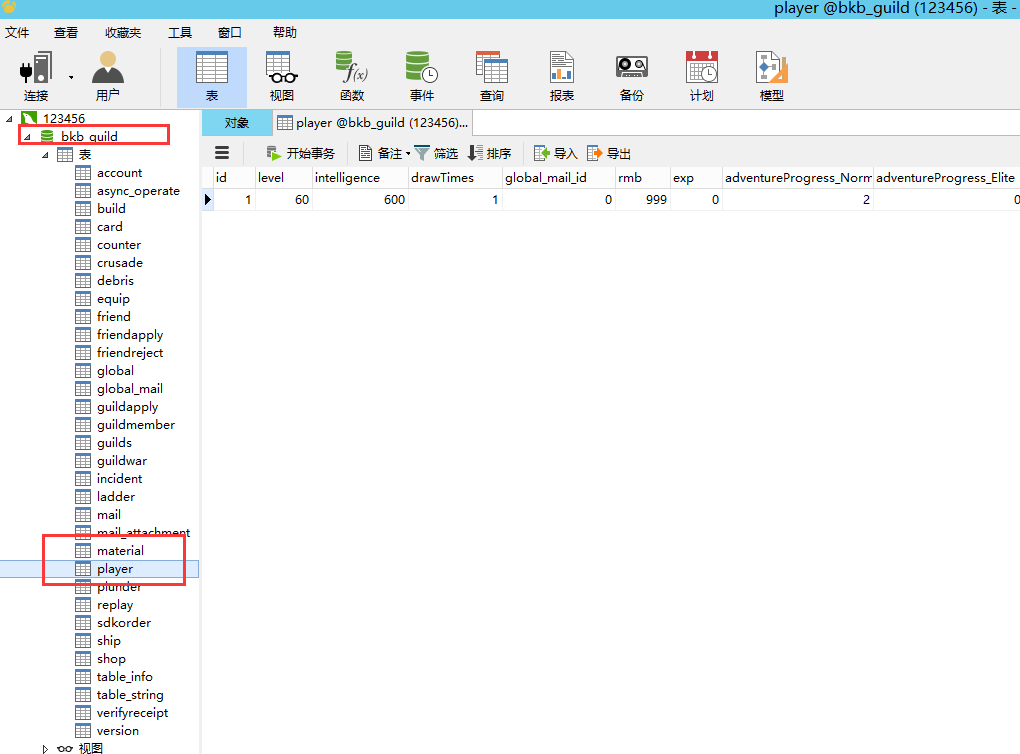
Task: Select the 视图 (View) toolbar icon
Action: (x=281, y=68)
